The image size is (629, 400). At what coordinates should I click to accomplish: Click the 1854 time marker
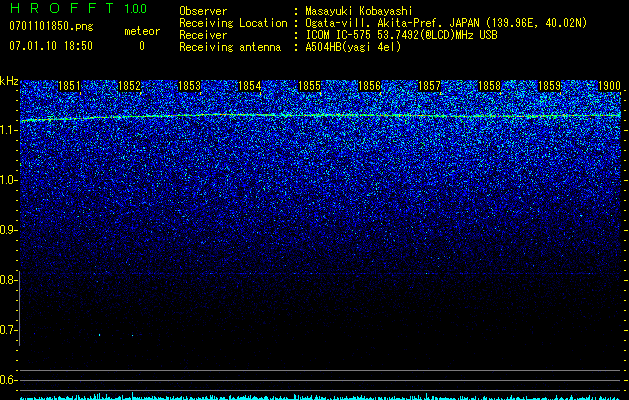tap(249, 86)
